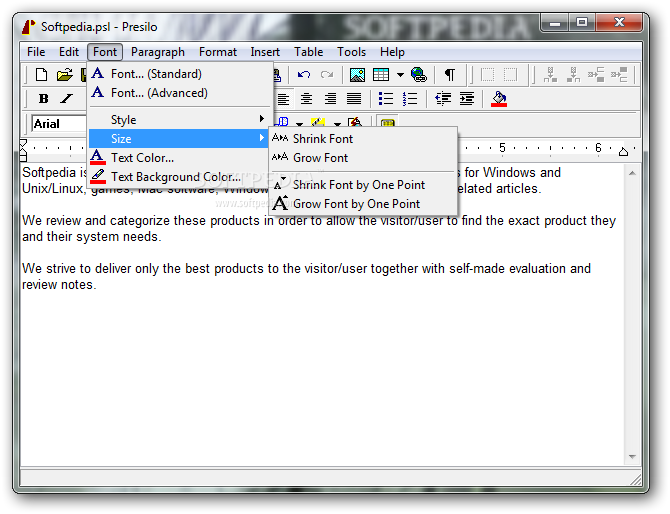Open the table button's dropdown arrow
Screen dimensions: 670x514
coord(400,75)
